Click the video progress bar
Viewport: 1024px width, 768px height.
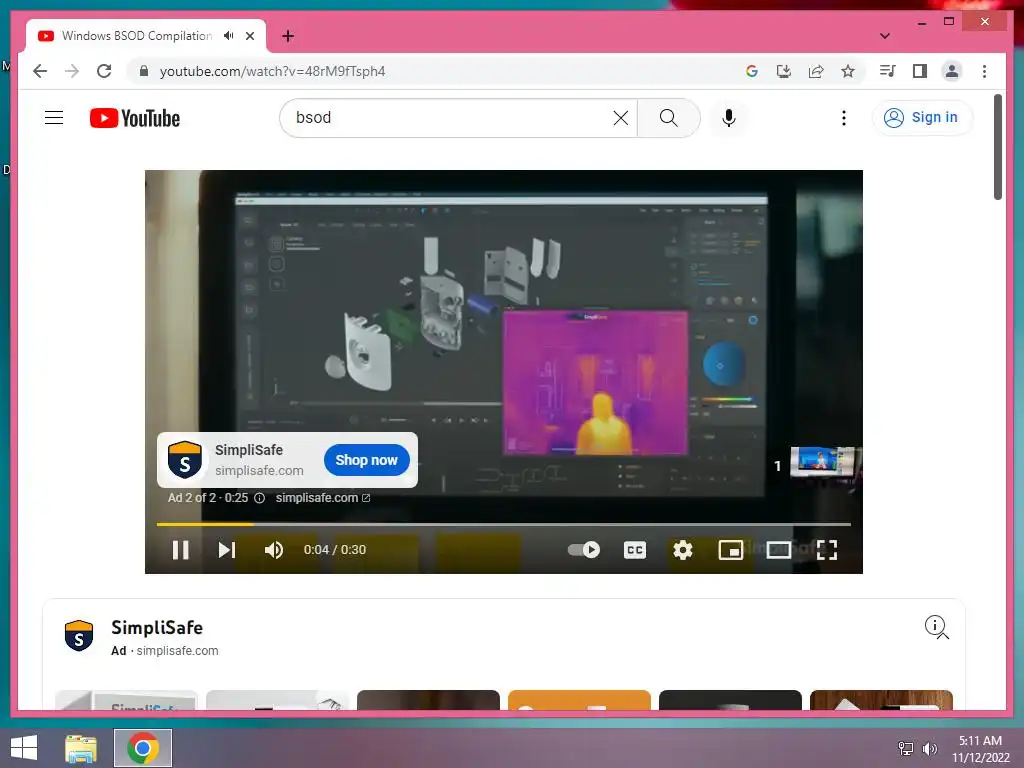point(504,524)
